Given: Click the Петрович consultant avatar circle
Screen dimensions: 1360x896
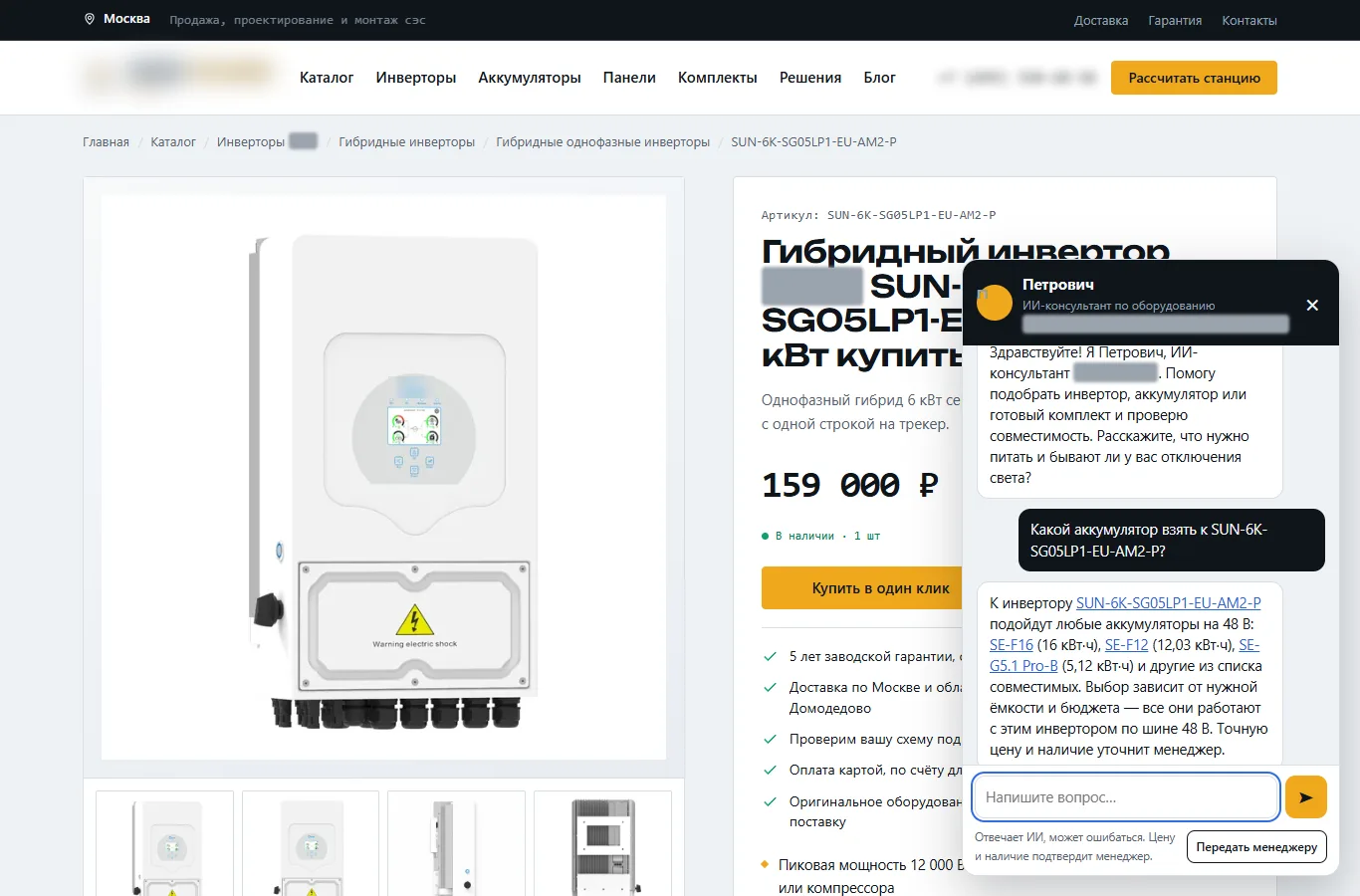Looking at the screenshot, I should pos(994,302).
